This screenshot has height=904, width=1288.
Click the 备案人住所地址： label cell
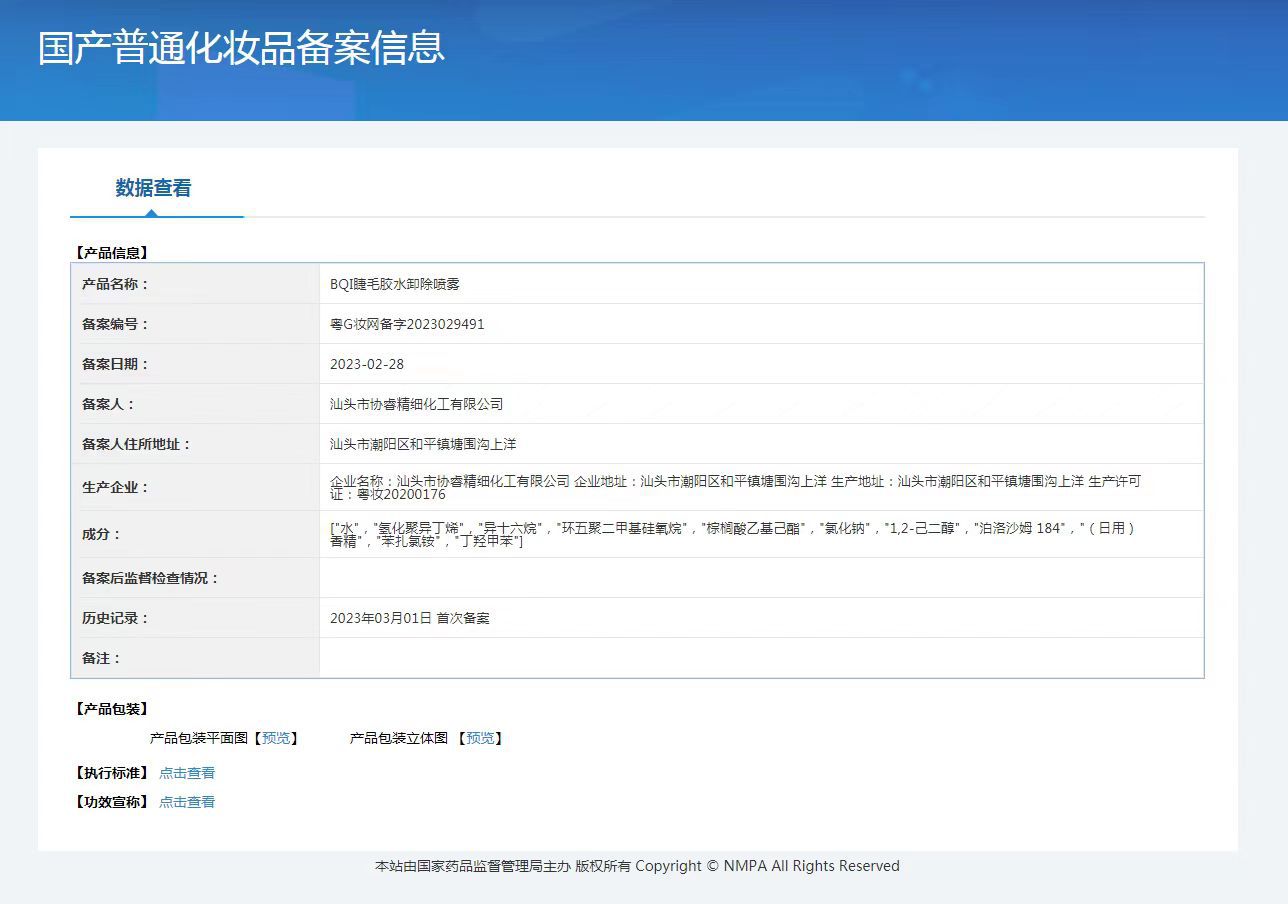click(195, 444)
